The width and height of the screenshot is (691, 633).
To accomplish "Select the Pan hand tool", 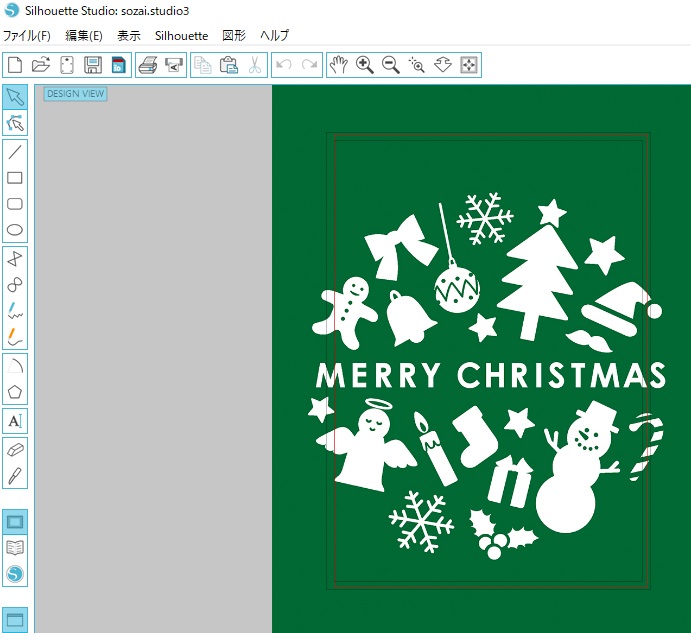I will pos(339,65).
